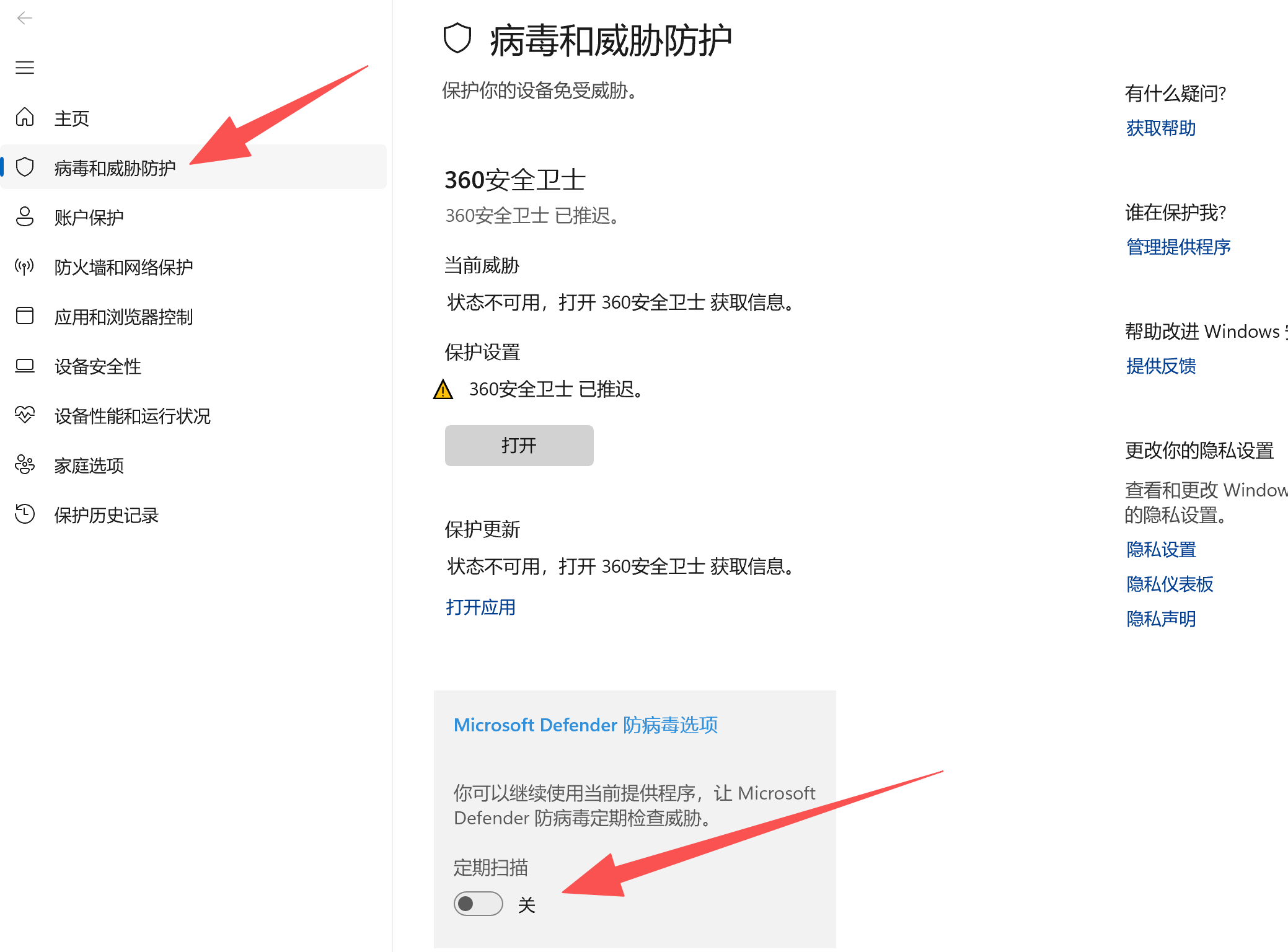Open the 隐私设置 link
1288x952 pixels.
[1160, 549]
